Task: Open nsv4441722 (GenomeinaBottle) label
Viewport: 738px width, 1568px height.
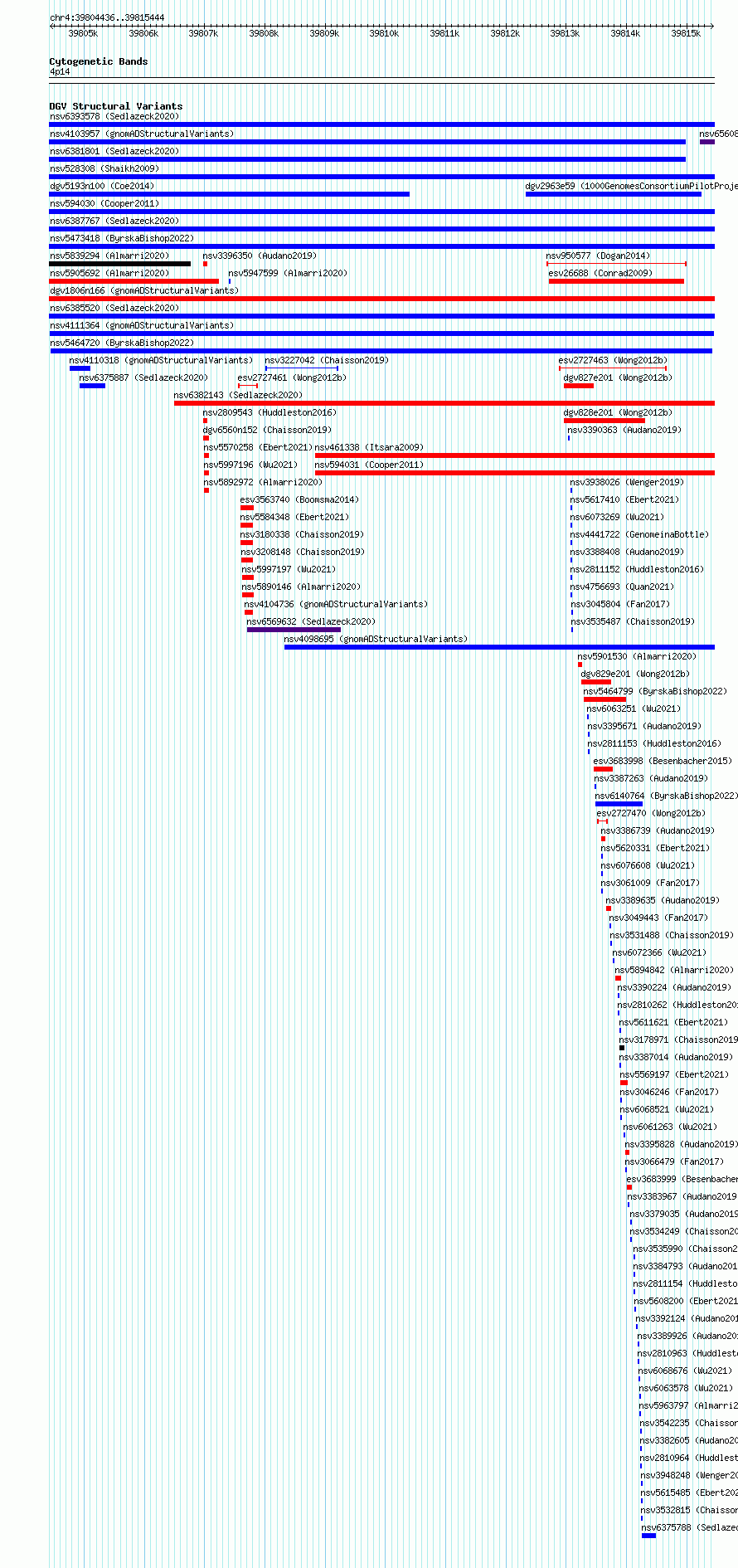Action: (x=639, y=534)
